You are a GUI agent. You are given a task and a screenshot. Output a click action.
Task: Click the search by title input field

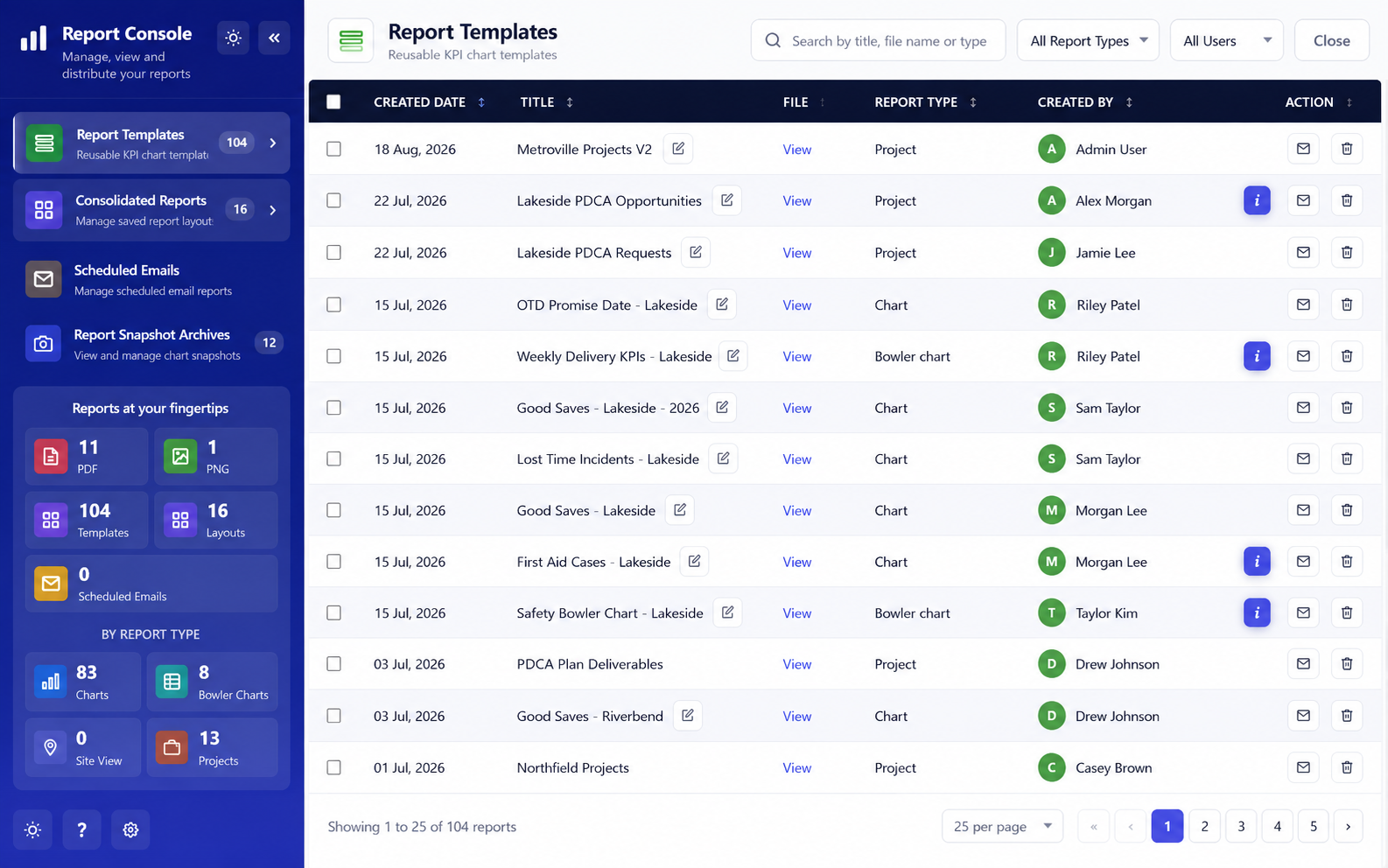tap(878, 40)
